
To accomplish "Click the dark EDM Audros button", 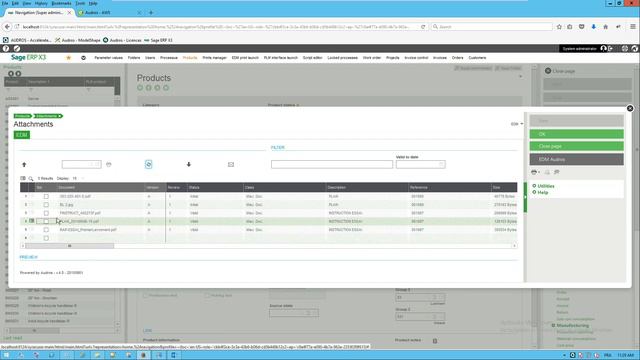I will tap(576, 159).
